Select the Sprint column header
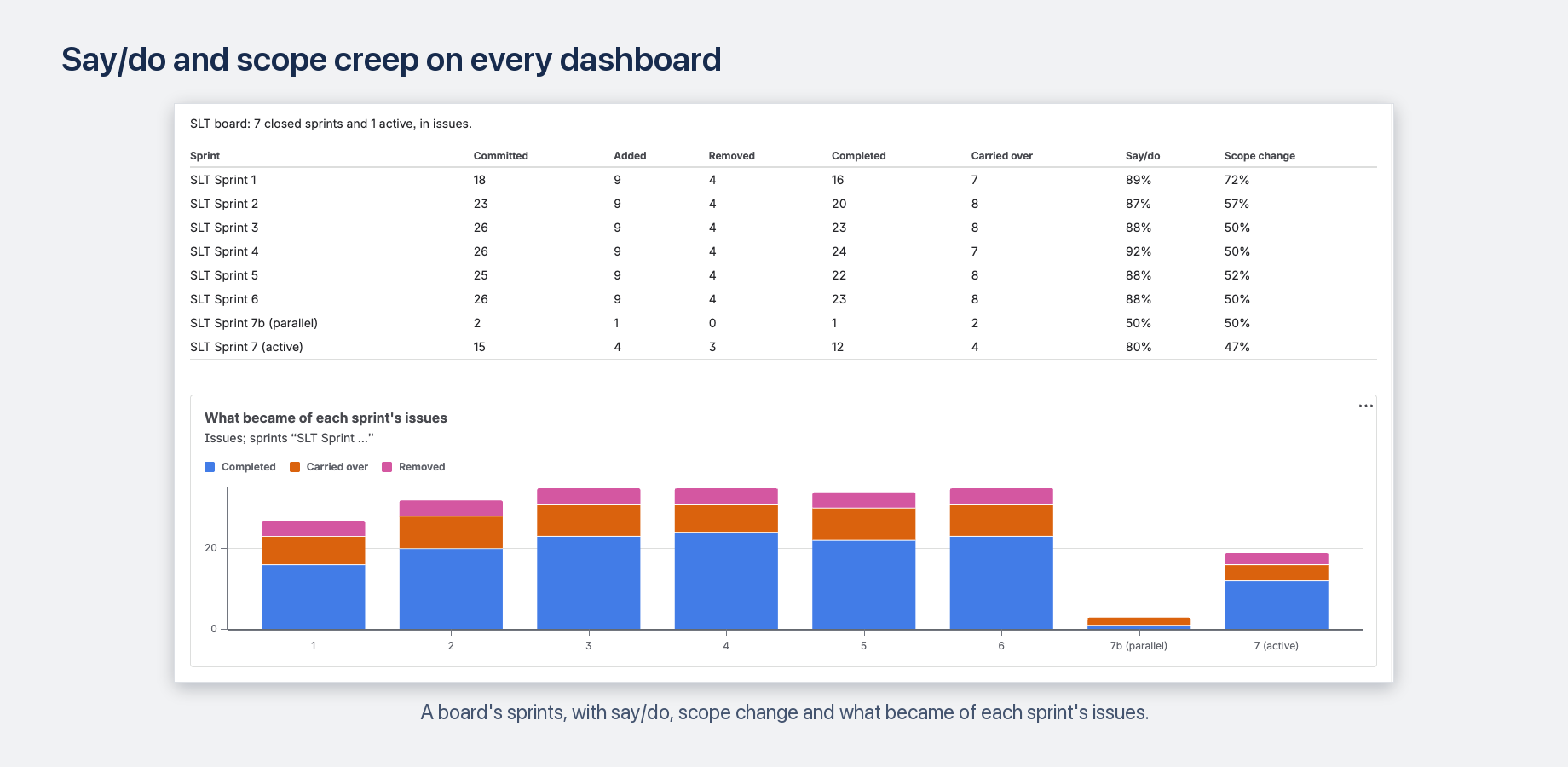The width and height of the screenshot is (1568, 767). pos(205,156)
